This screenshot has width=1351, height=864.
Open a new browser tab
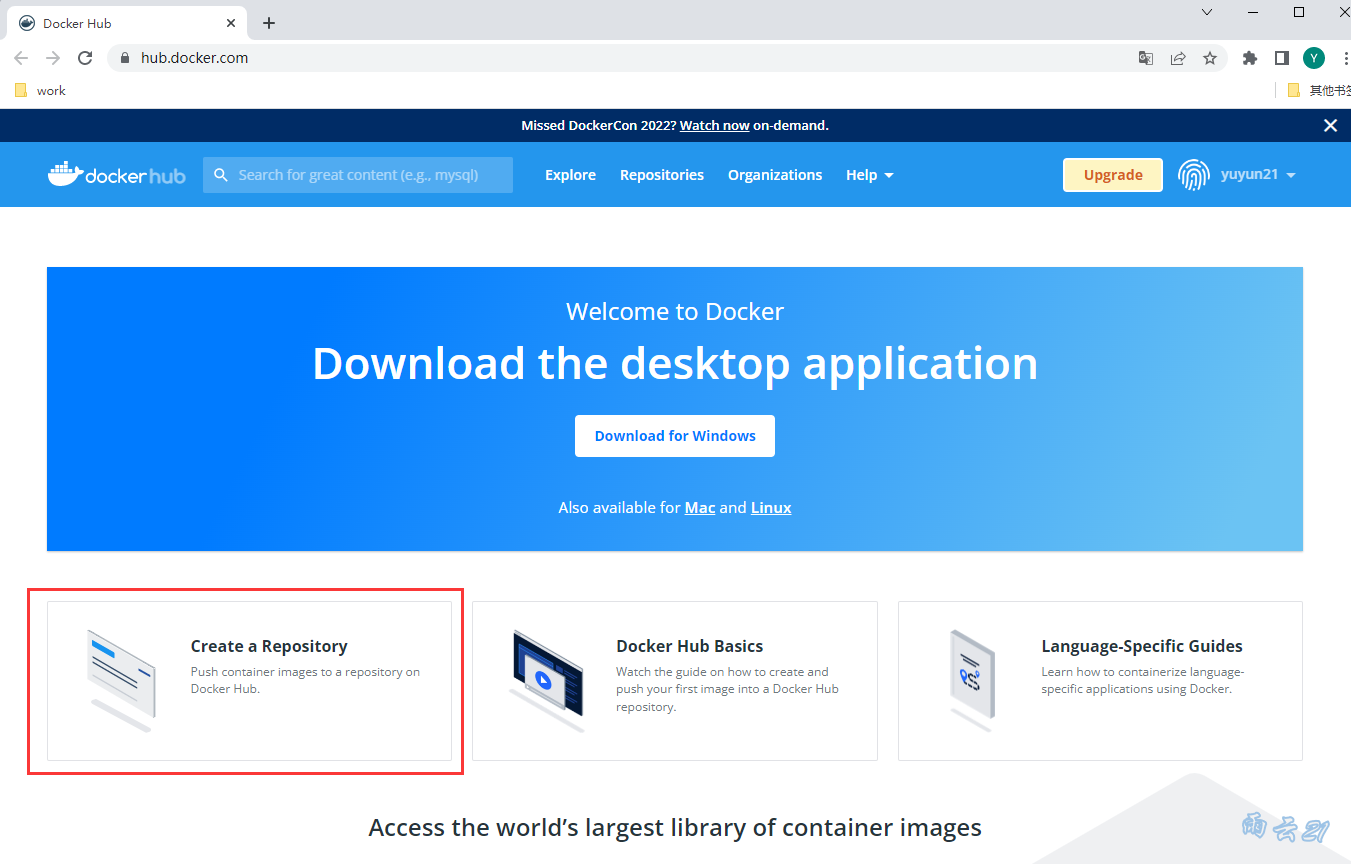click(269, 23)
